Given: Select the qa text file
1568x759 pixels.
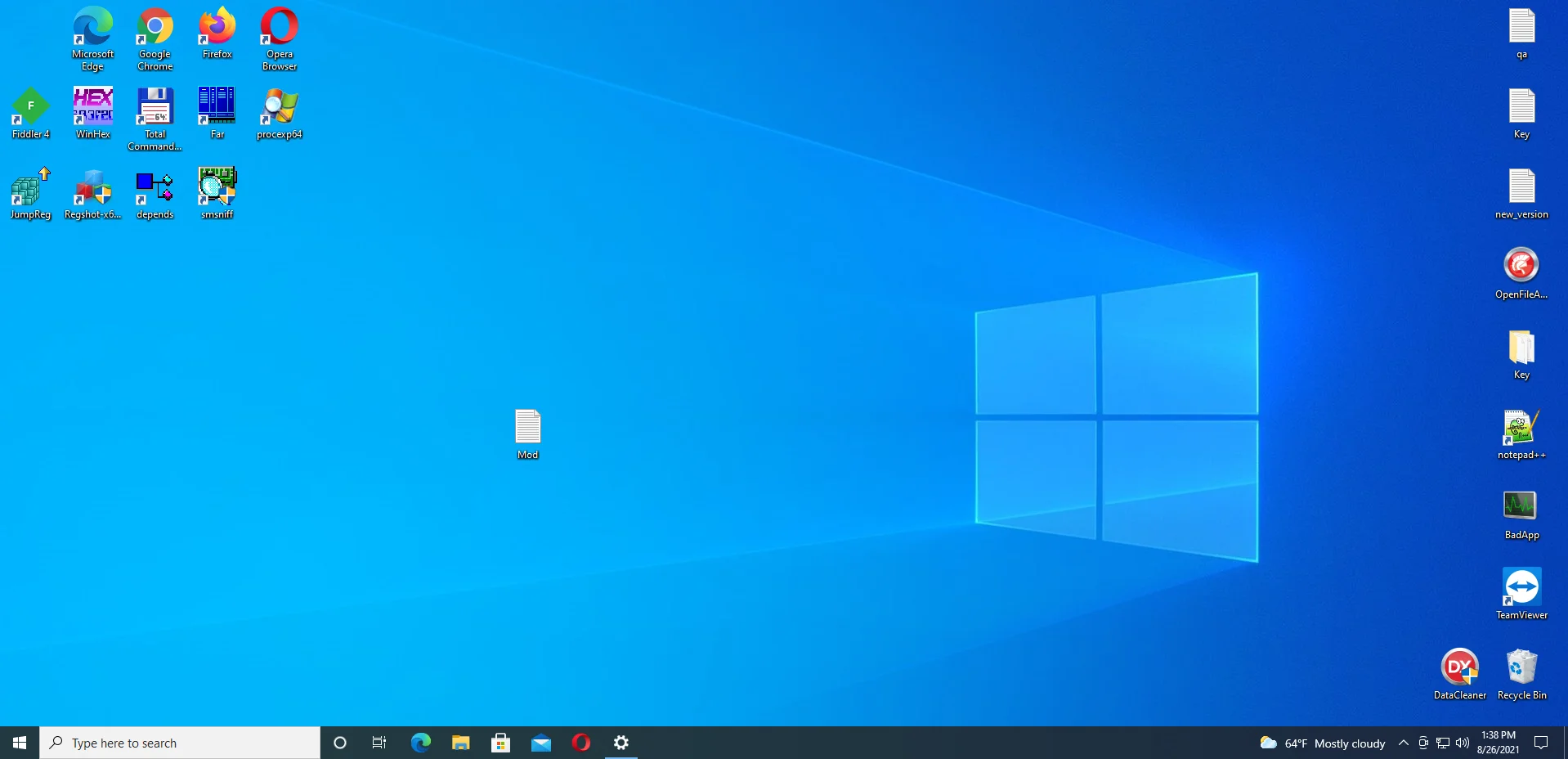Looking at the screenshot, I should 1521,33.
